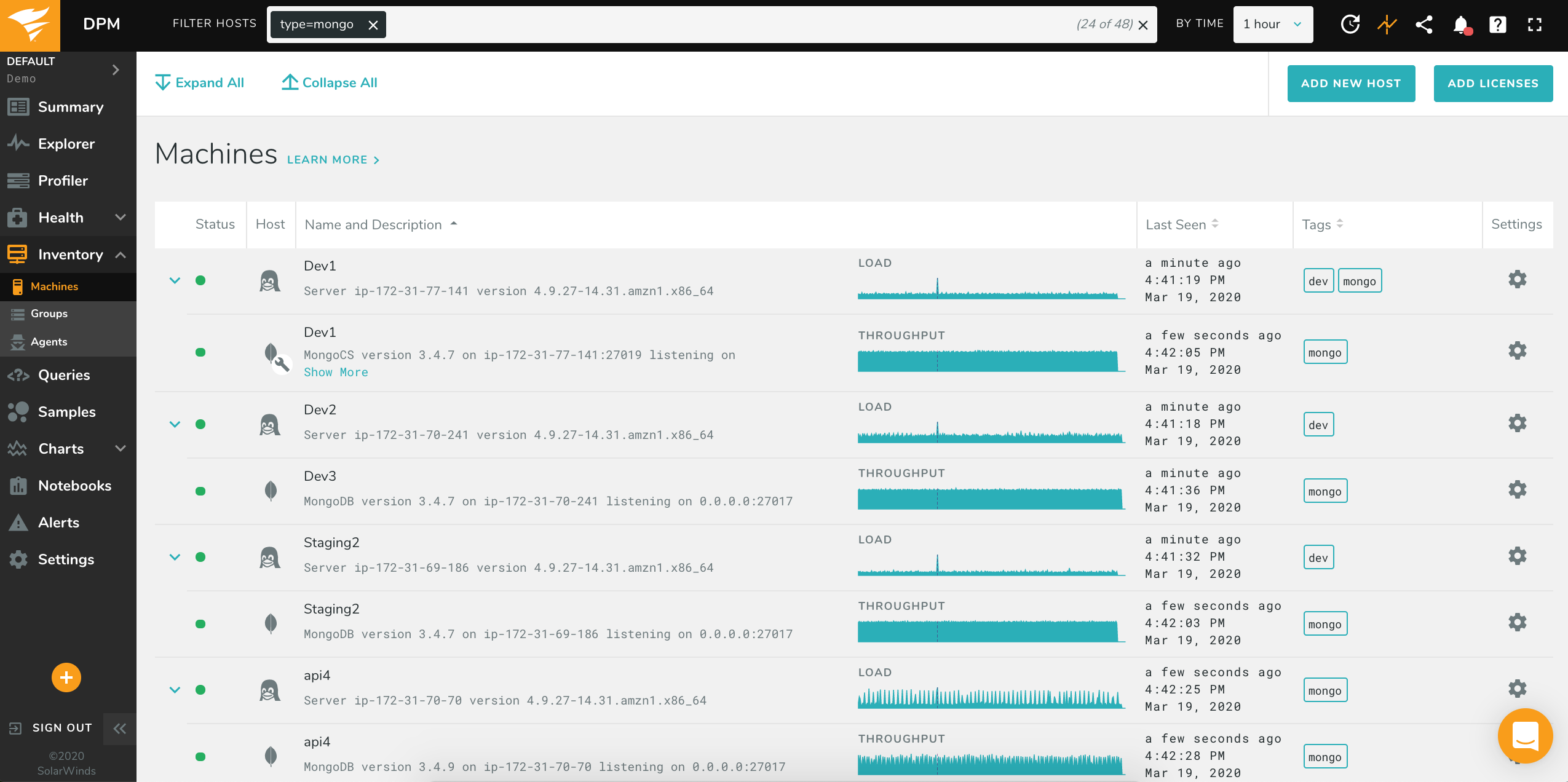Click the help question mark icon

[1498, 25]
